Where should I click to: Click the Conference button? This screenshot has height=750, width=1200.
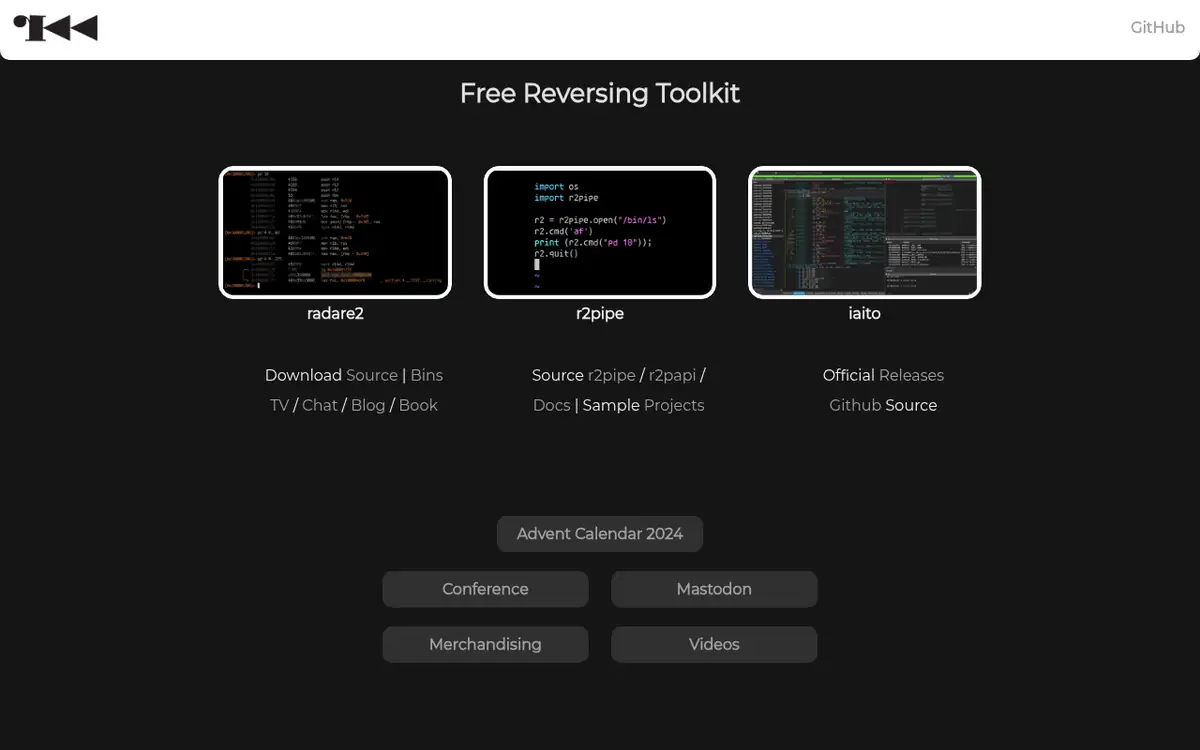click(485, 589)
